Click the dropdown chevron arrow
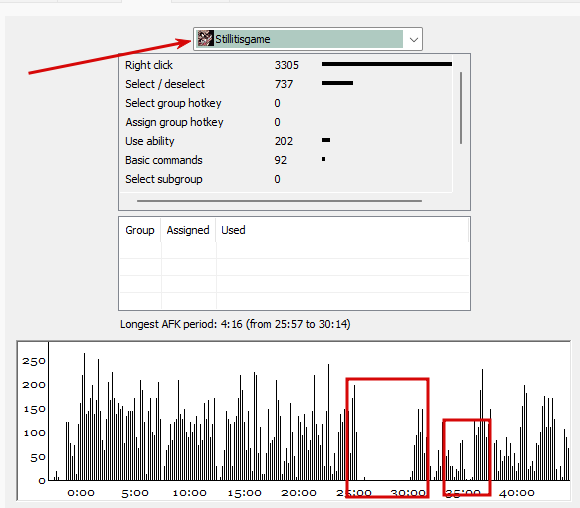Image resolution: width=580 pixels, height=508 pixels. [x=414, y=39]
